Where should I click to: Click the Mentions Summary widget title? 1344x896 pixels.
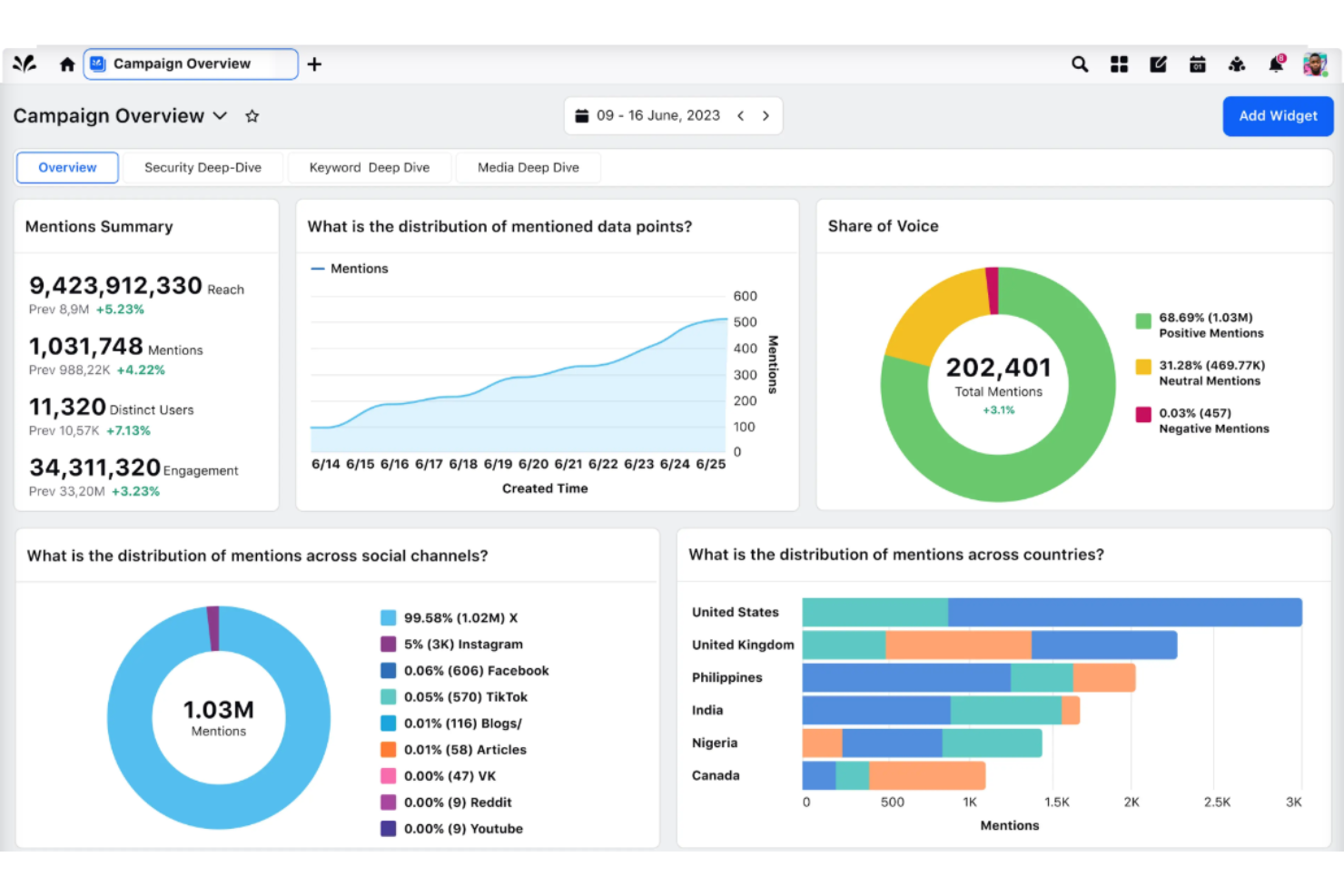99,227
